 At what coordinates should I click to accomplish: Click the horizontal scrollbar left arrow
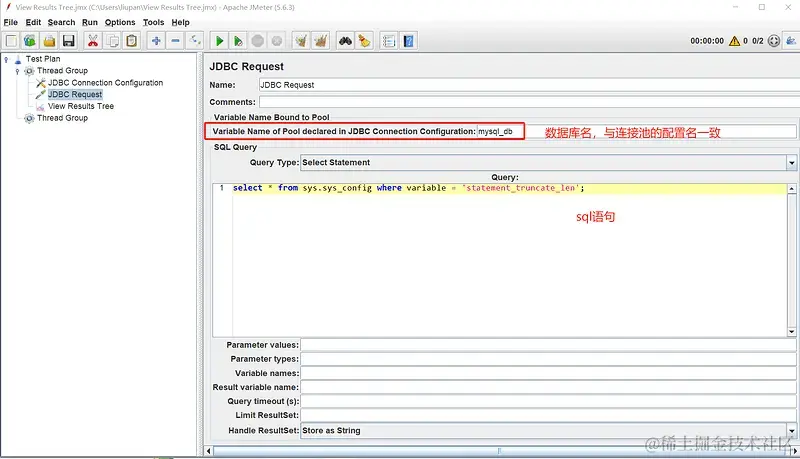click(208, 451)
